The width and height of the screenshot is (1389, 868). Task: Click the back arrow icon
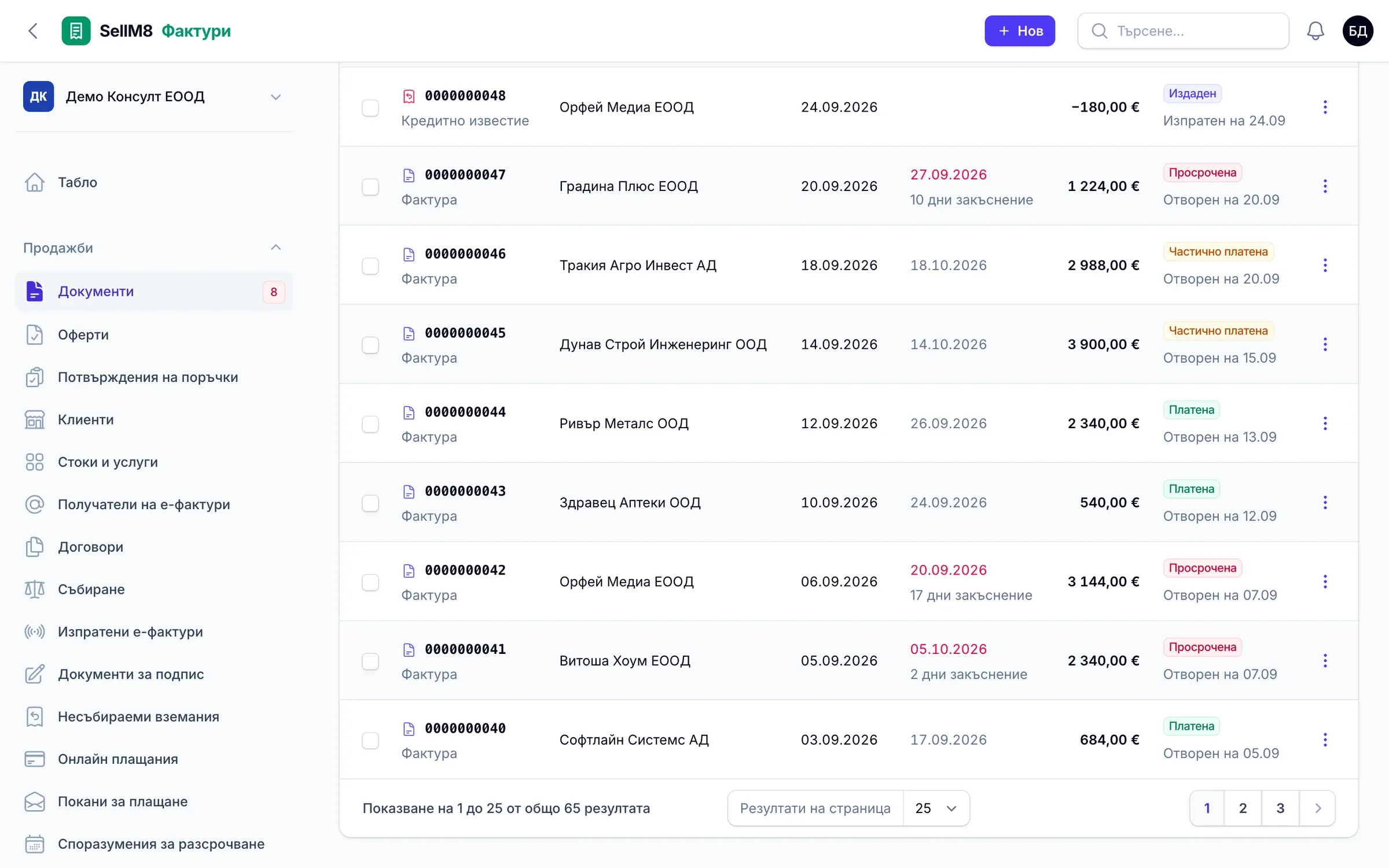coord(33,31)
